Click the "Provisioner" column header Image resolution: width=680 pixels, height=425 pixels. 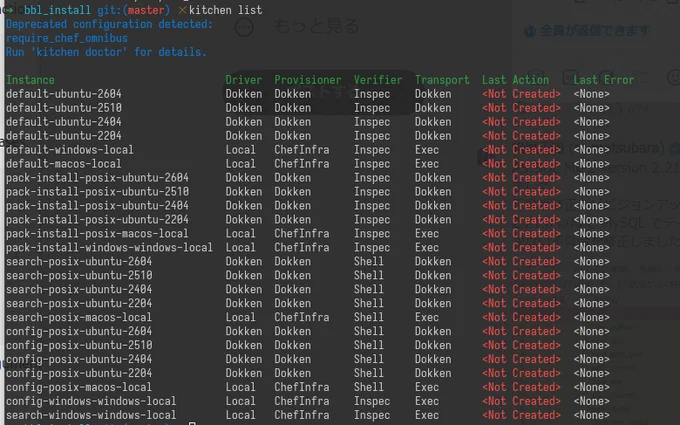pos(307,80)
